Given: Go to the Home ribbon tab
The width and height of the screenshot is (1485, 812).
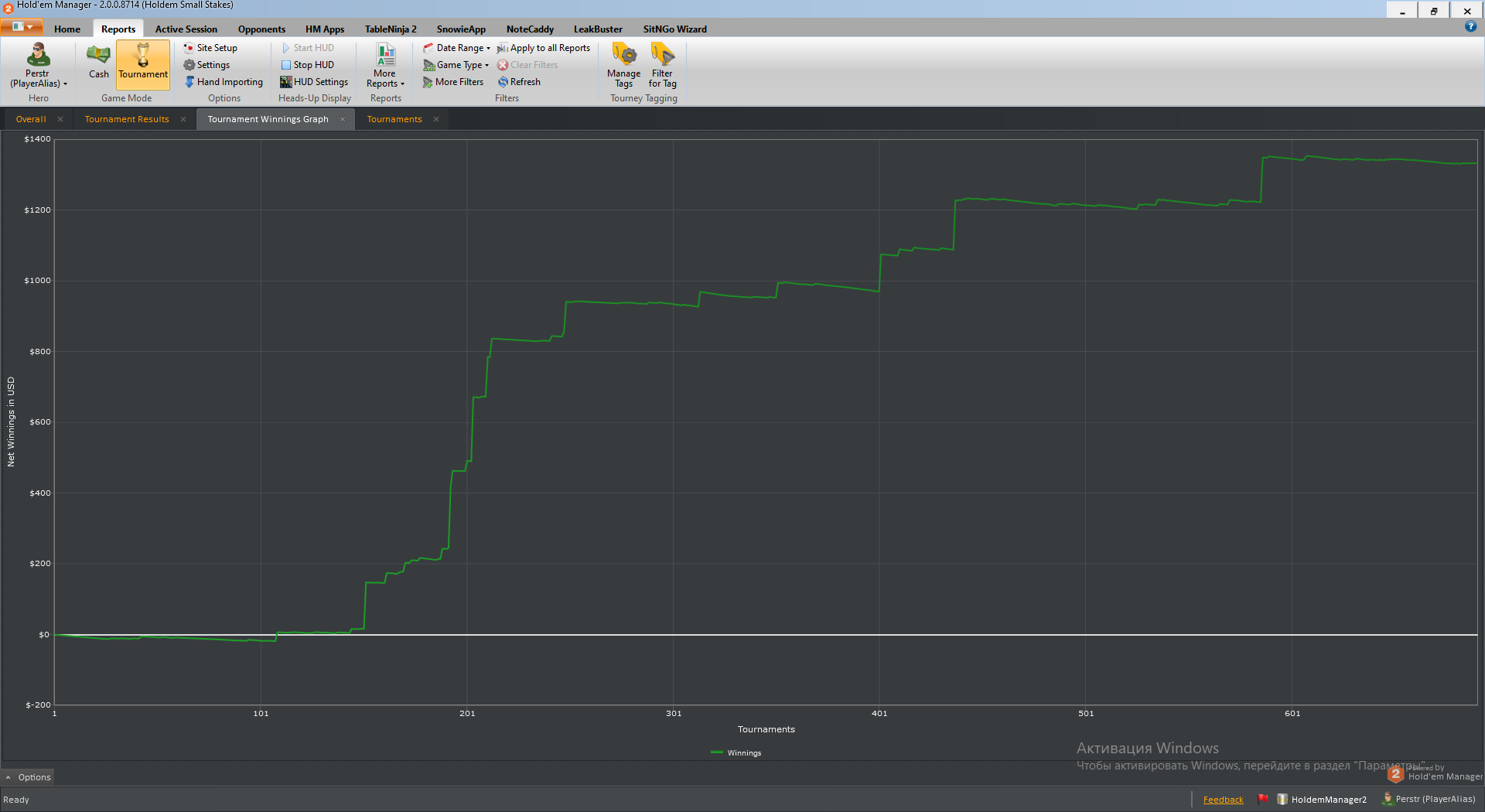Looking at the screenshot, I should click(x=67, y=29).
